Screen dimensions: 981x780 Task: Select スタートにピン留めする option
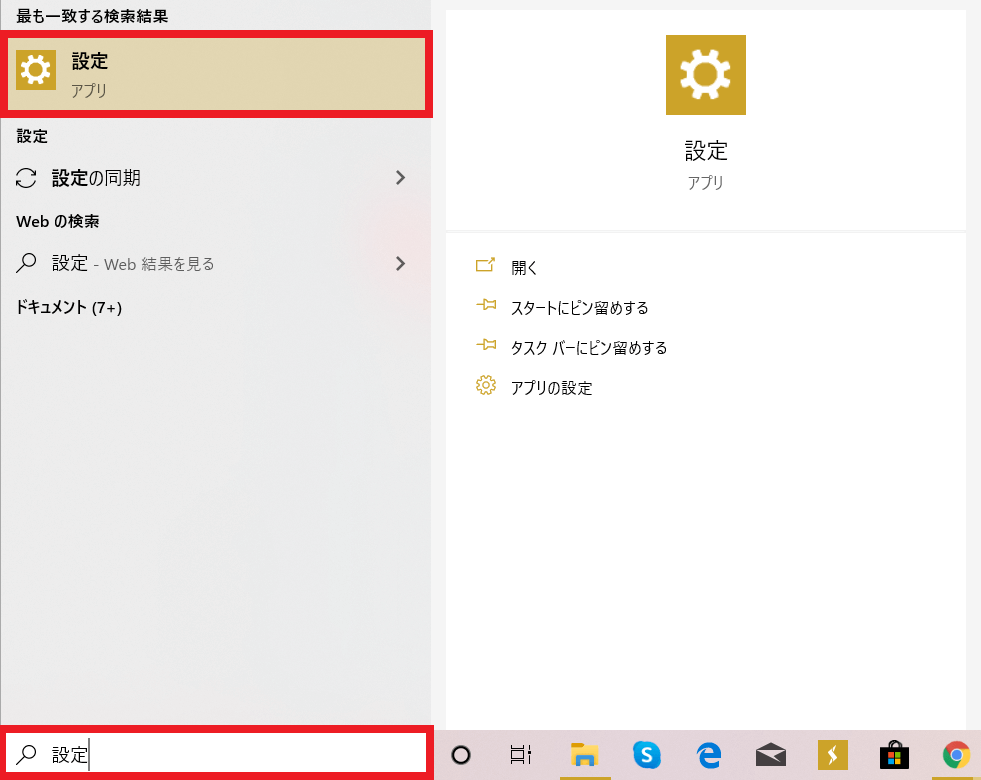[x=579, y=307]
